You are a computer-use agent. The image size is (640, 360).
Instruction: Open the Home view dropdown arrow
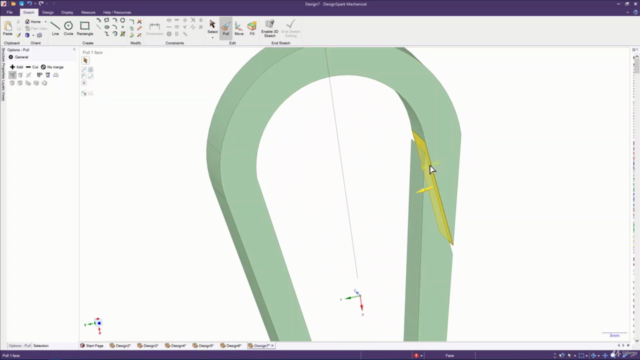pyautogui.click(x=45, y=22)
